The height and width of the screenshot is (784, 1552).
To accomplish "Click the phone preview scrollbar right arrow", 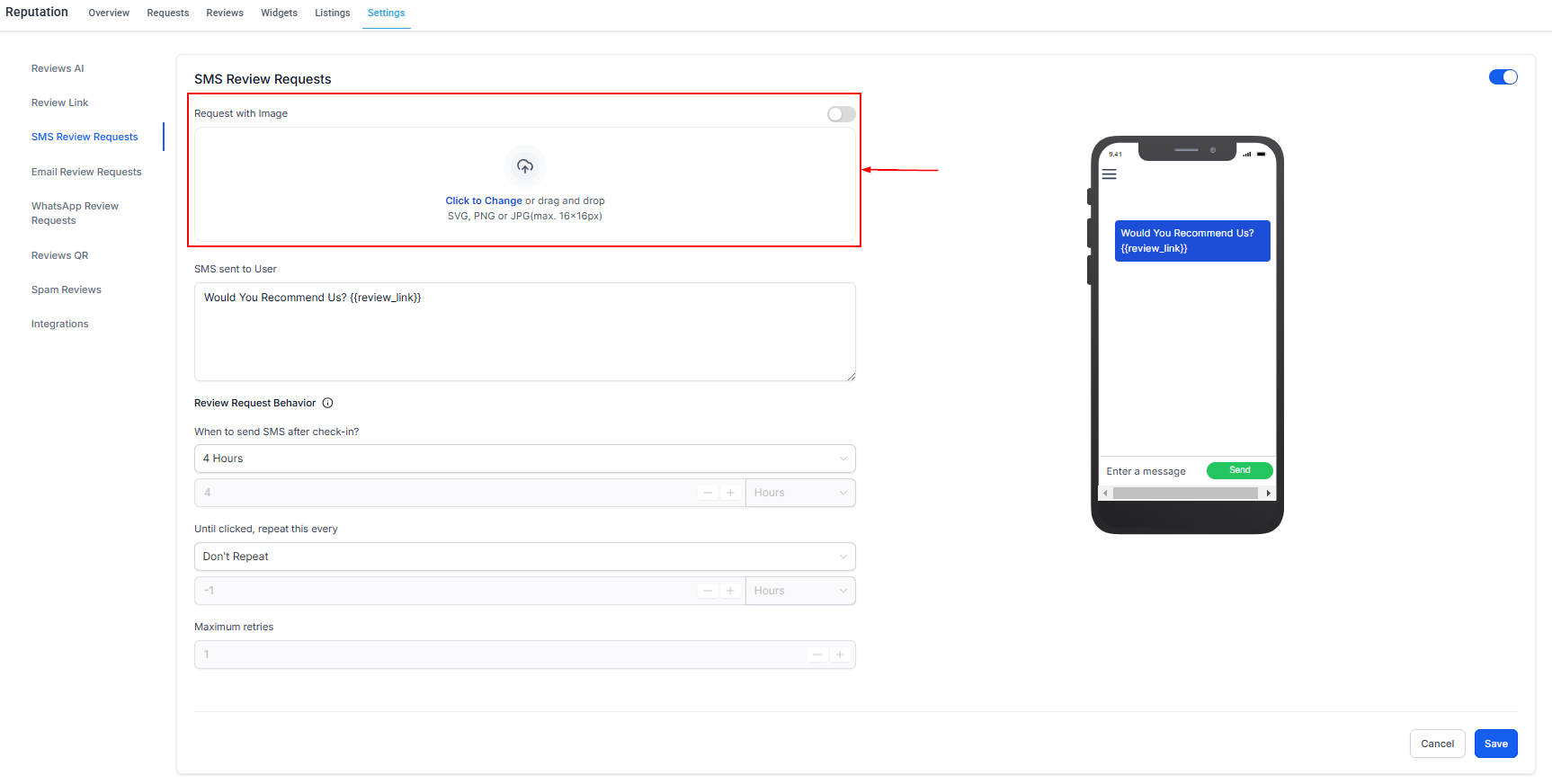I will click(x=1268, y=493).
